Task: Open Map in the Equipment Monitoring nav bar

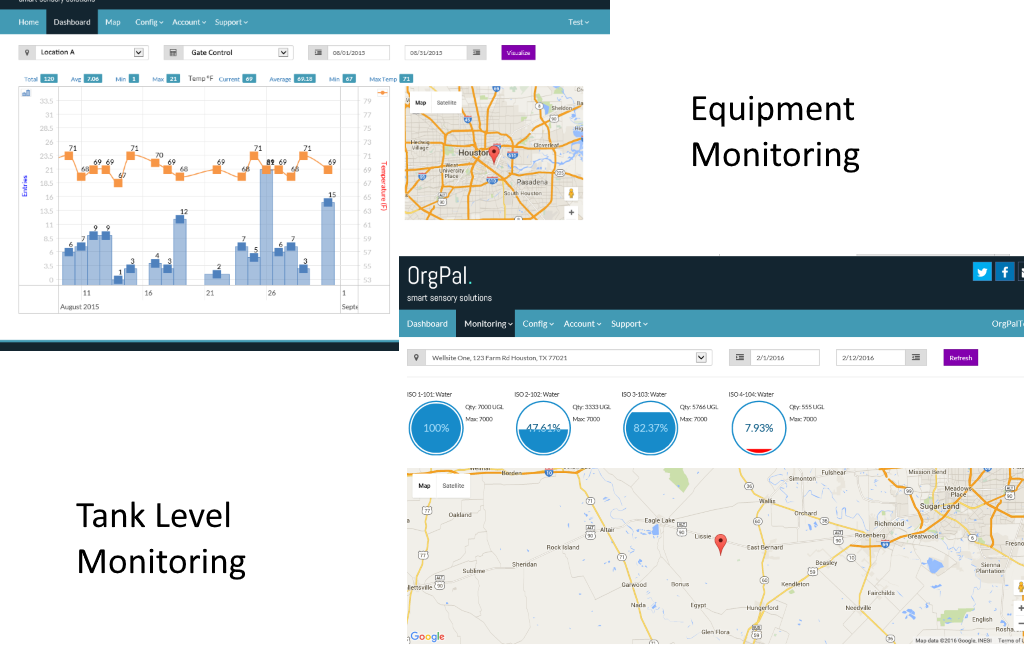Action: coord(113,22)
